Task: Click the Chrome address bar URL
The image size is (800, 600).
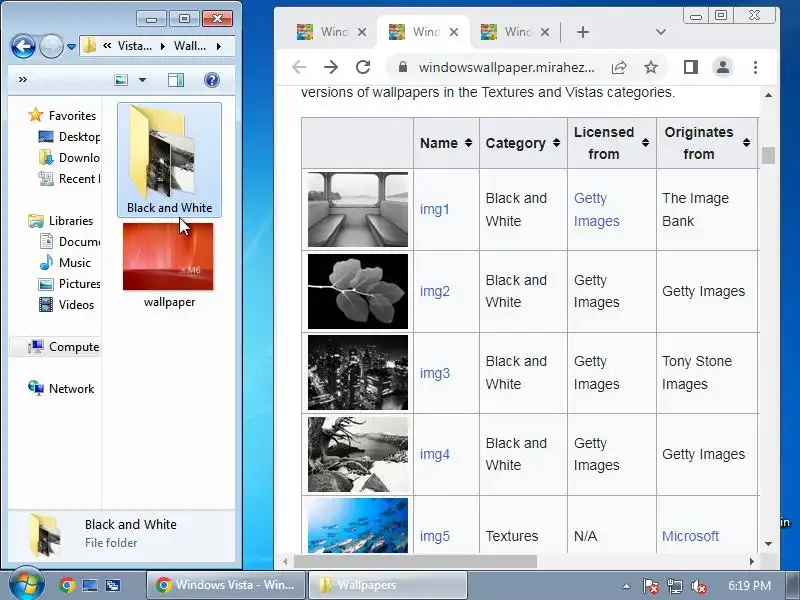Action: [507, 67]
